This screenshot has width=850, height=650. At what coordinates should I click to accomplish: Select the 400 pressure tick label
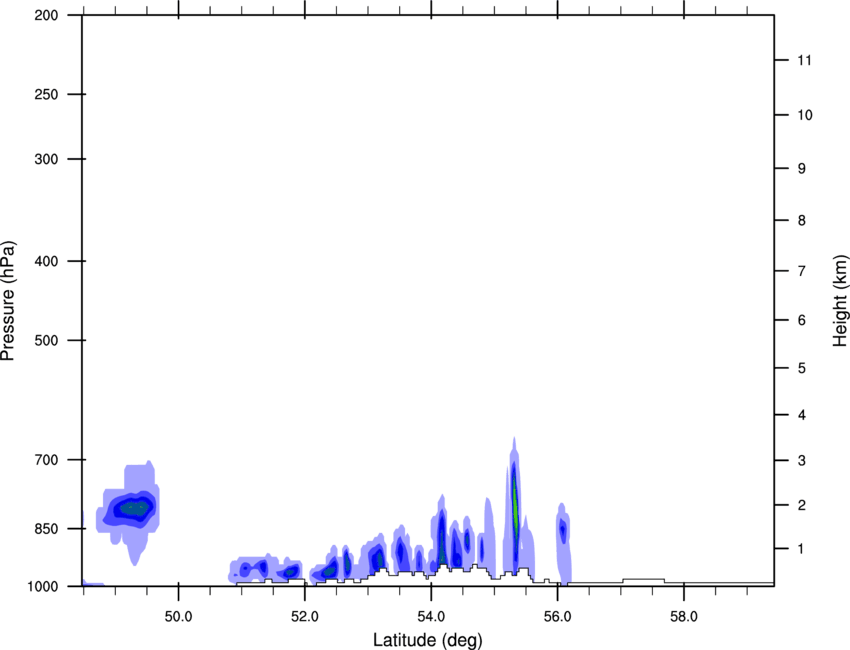pyautogui.click(x=46, y=261)
